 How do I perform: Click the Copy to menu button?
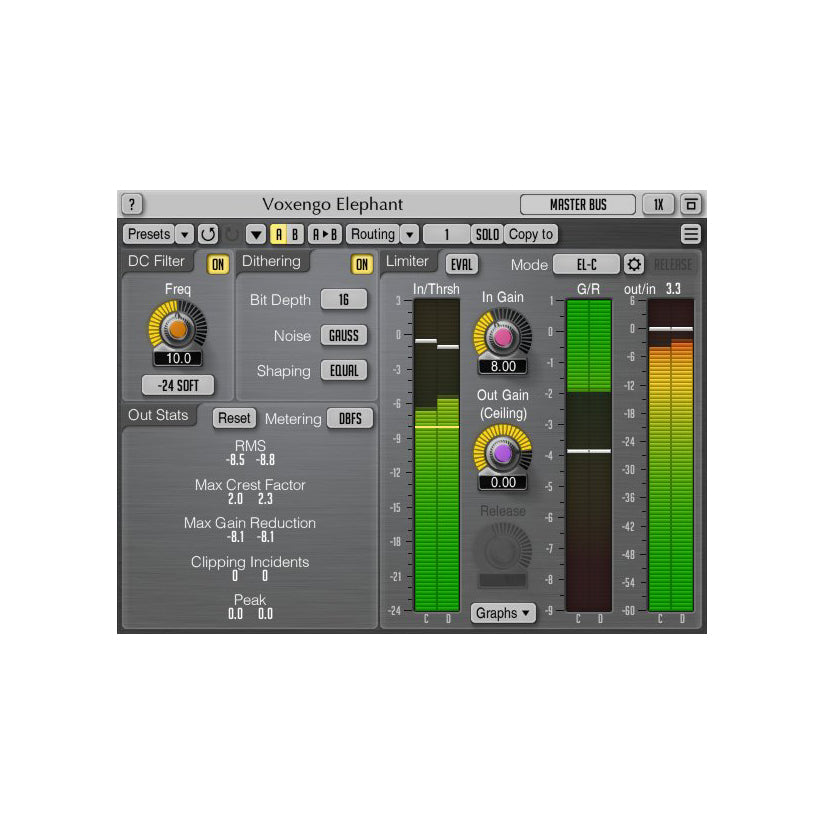[x=530, y=234]
